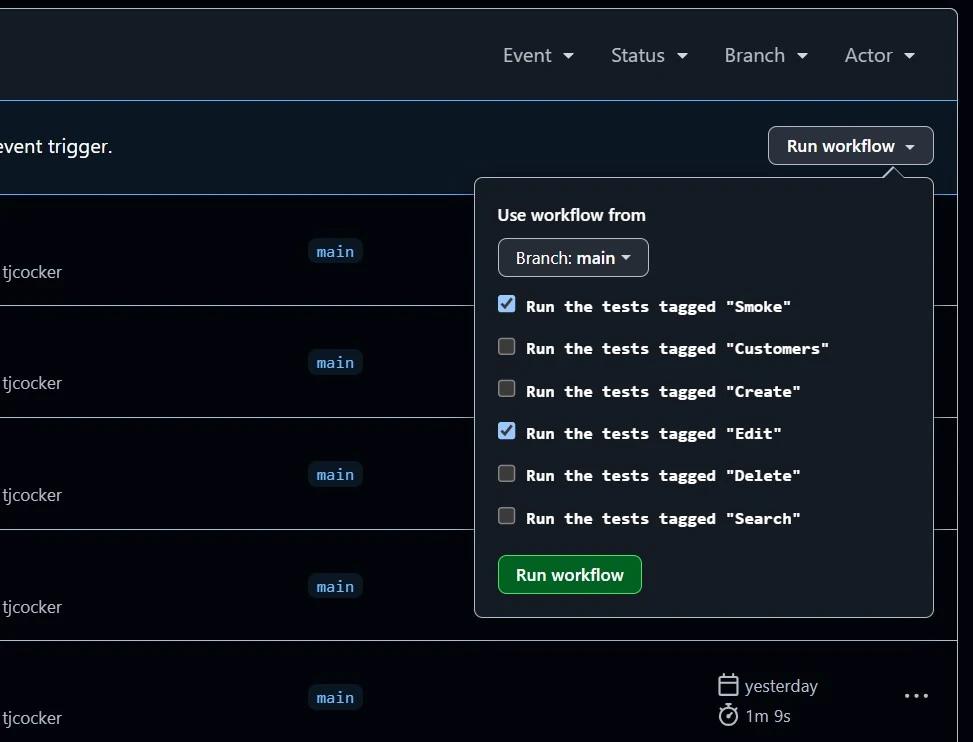The height and width of the screenshot is (742, 973).
Task: Click the main branch label in yesterday's run
Action: (x=335, y=698)
